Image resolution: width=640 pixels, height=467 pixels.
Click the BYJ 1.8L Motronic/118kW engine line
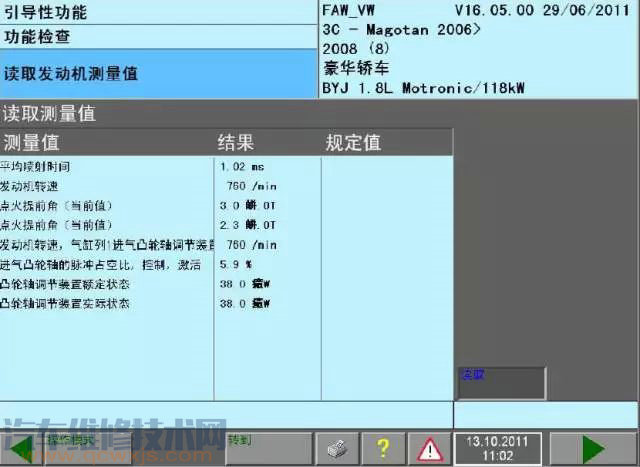(423, 88)
